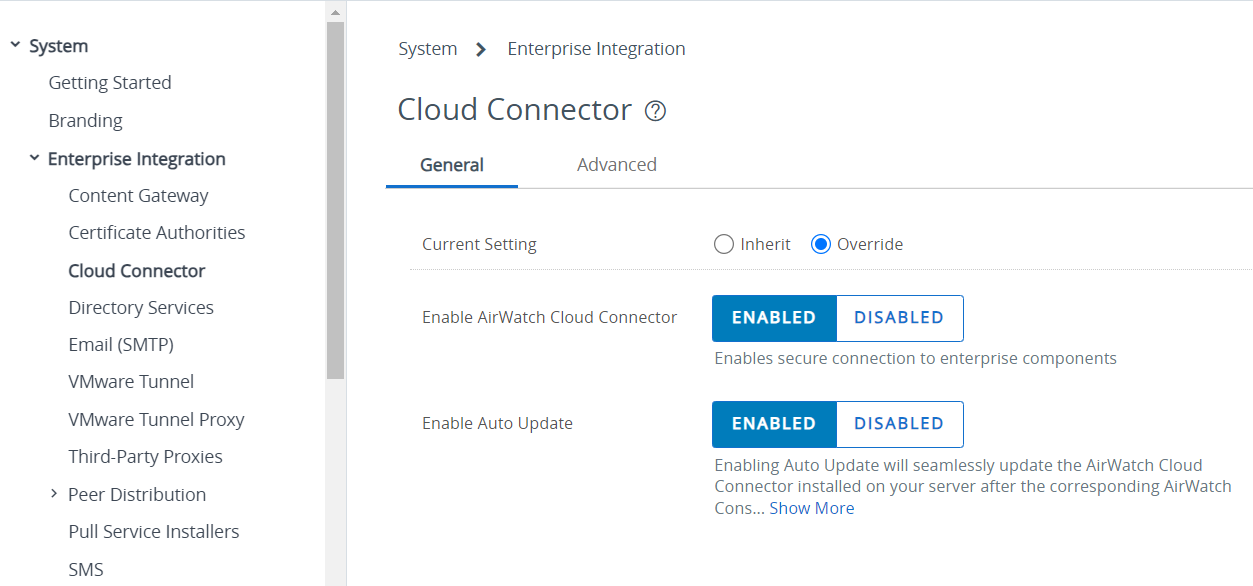Open Pull Service Installers settings
This screenshot has height=586, width=1253.
[154, 532]
